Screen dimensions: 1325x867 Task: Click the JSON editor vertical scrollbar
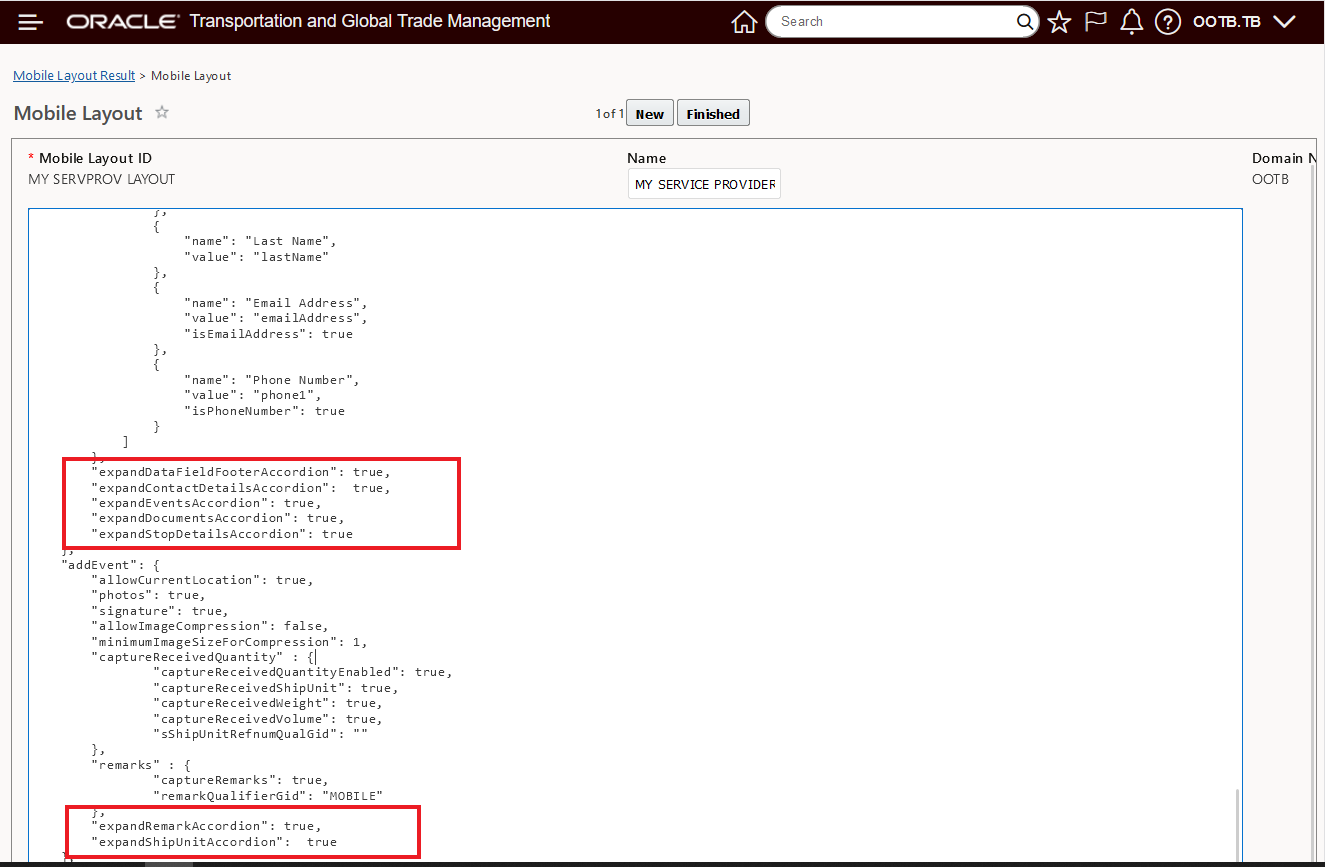click(1237, 824)
